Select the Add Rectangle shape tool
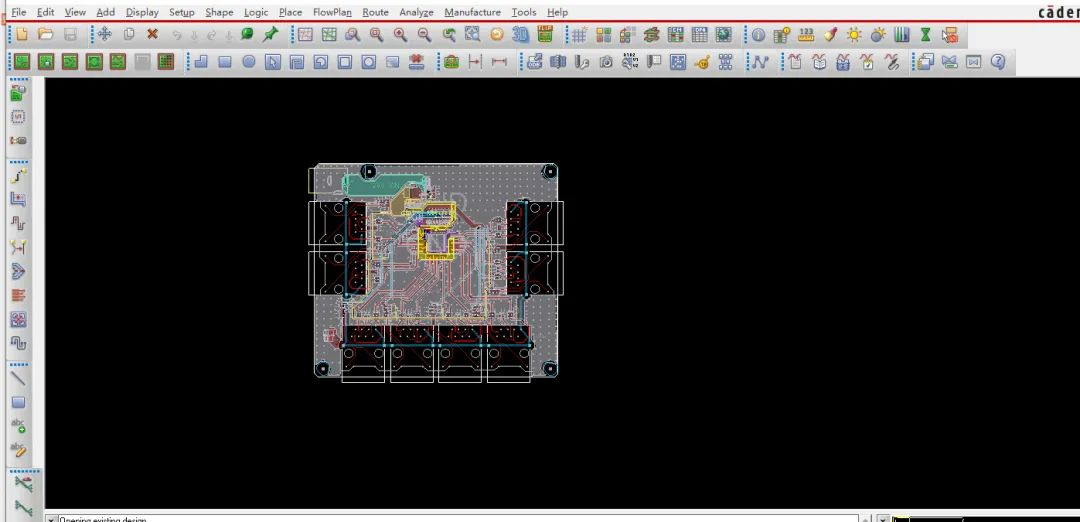The image size is (1080, 522). point(225,62)
